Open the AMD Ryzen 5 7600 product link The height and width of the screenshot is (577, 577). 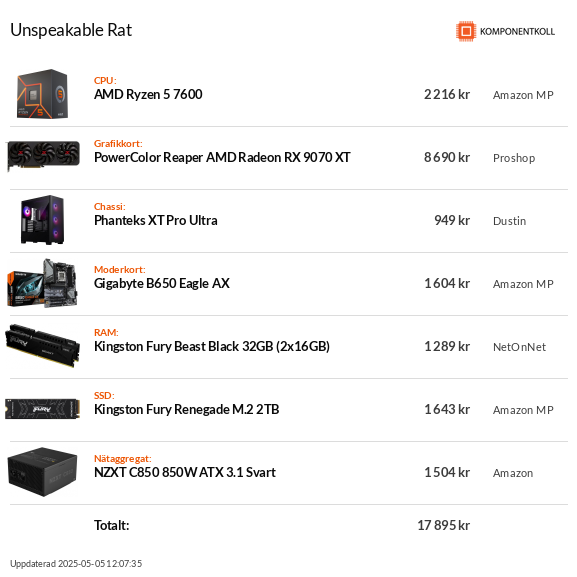148,95
